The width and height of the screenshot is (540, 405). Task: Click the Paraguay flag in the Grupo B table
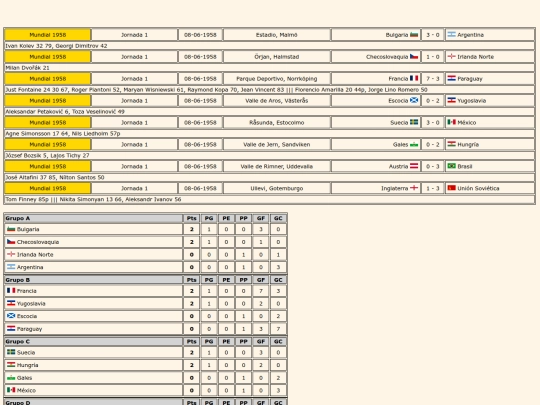[11, 329]
